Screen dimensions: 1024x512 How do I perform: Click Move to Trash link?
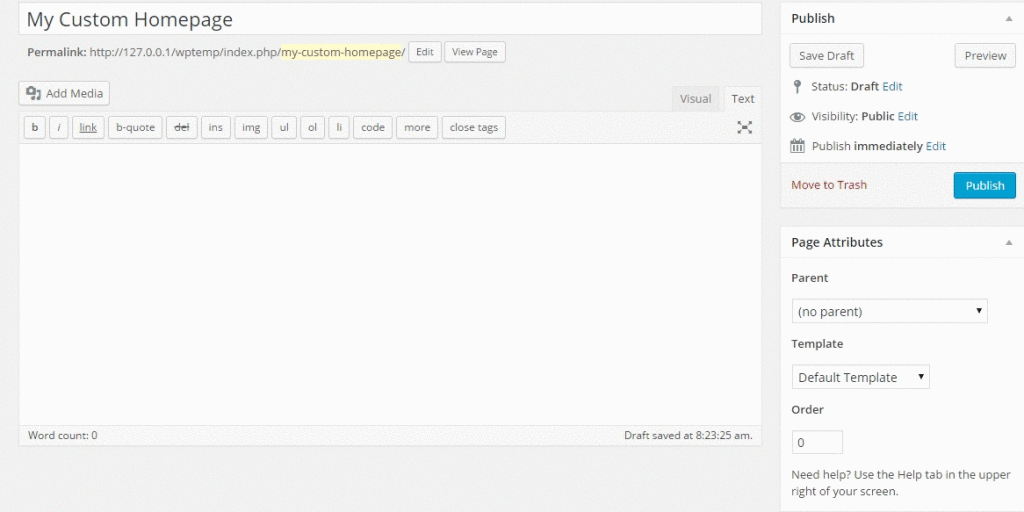click(x=829, y=185)
